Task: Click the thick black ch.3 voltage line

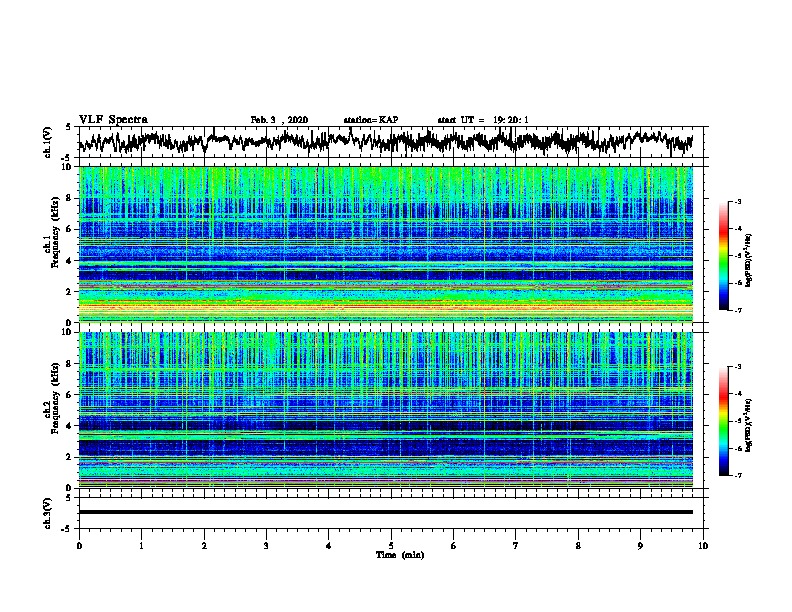Action: click(x=385, y=512)
